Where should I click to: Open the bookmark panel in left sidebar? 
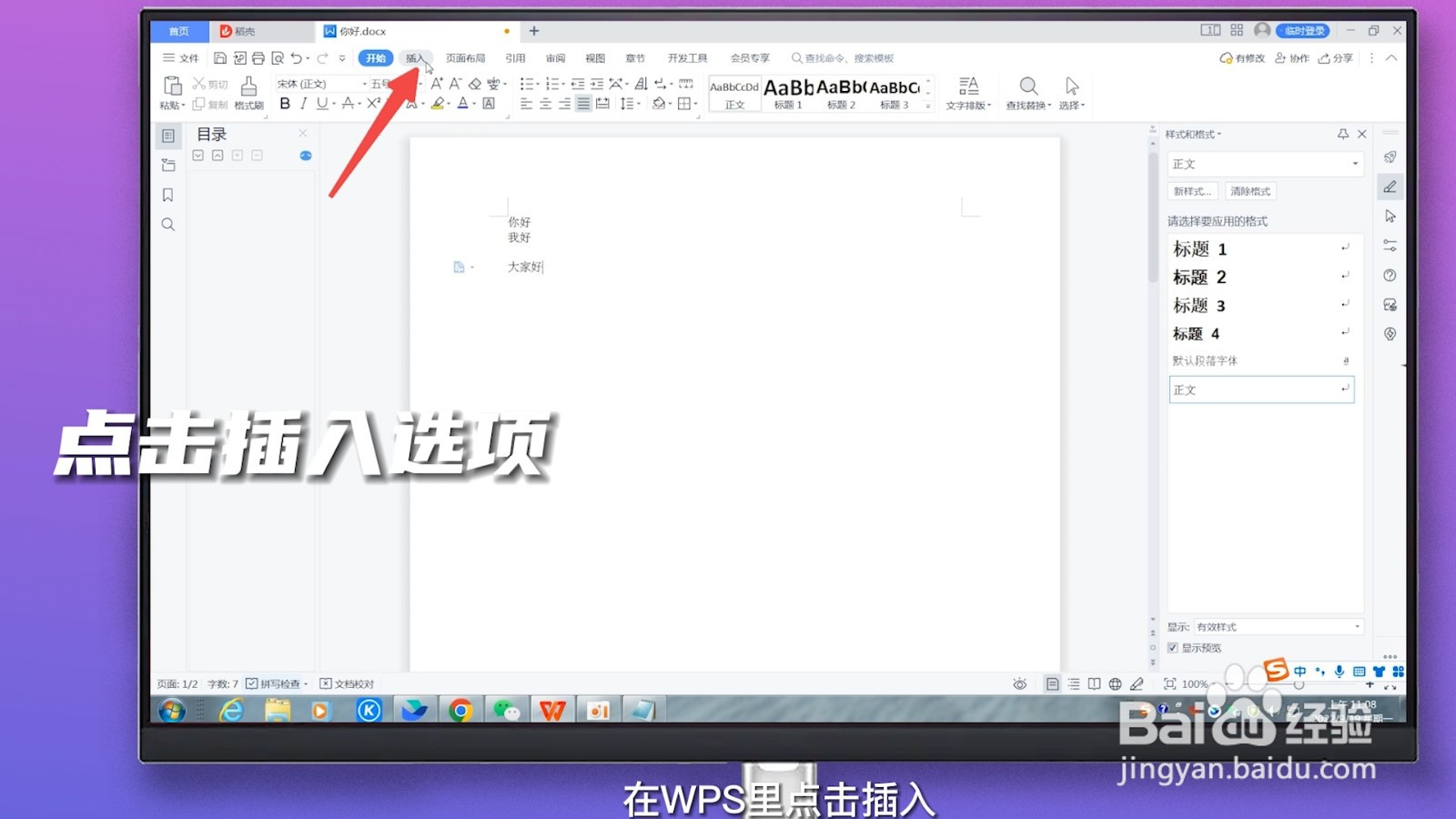click(167, 195)
